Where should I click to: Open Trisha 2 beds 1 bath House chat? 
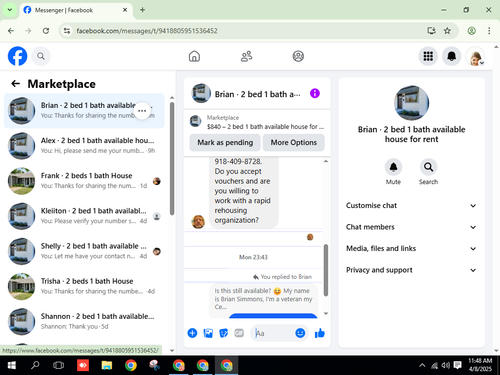coord(84,286)
